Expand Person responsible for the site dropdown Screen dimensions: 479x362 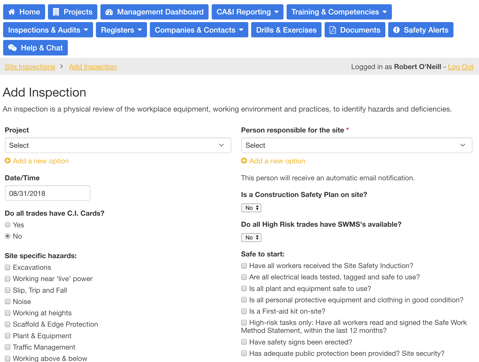click(357, 145)
